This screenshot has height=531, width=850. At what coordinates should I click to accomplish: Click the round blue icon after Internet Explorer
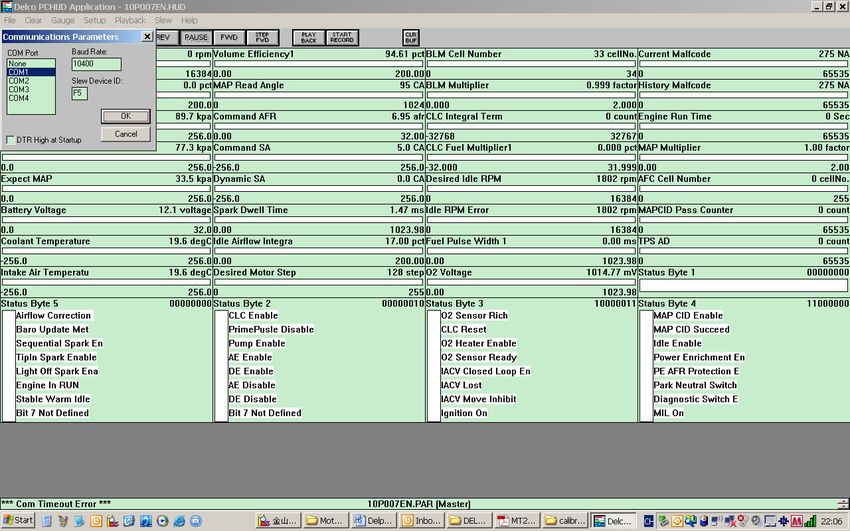pyautogui.click(x=196, y=521)
